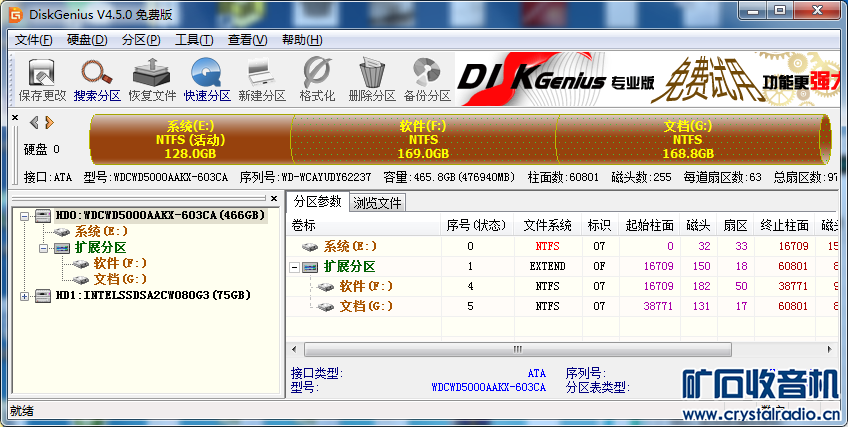
Task: Click the DiskGenius 专业版 promotional banner
Action: [x=646, y=79]
